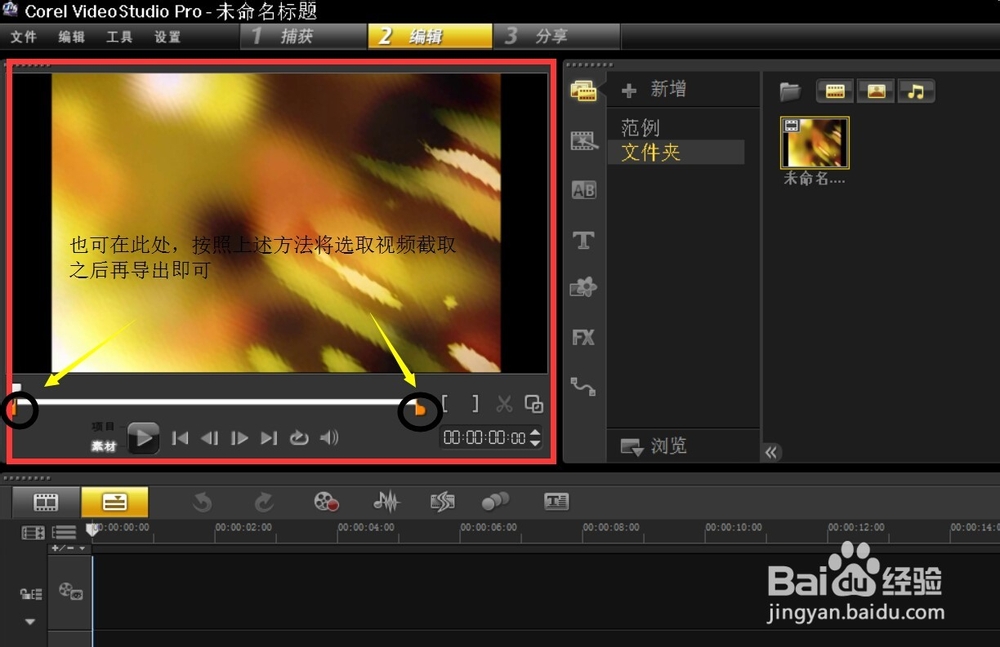Open the volume speaker control
Image resolution: width=1000 pixels, height=647 pixels.
click(329, 438)
